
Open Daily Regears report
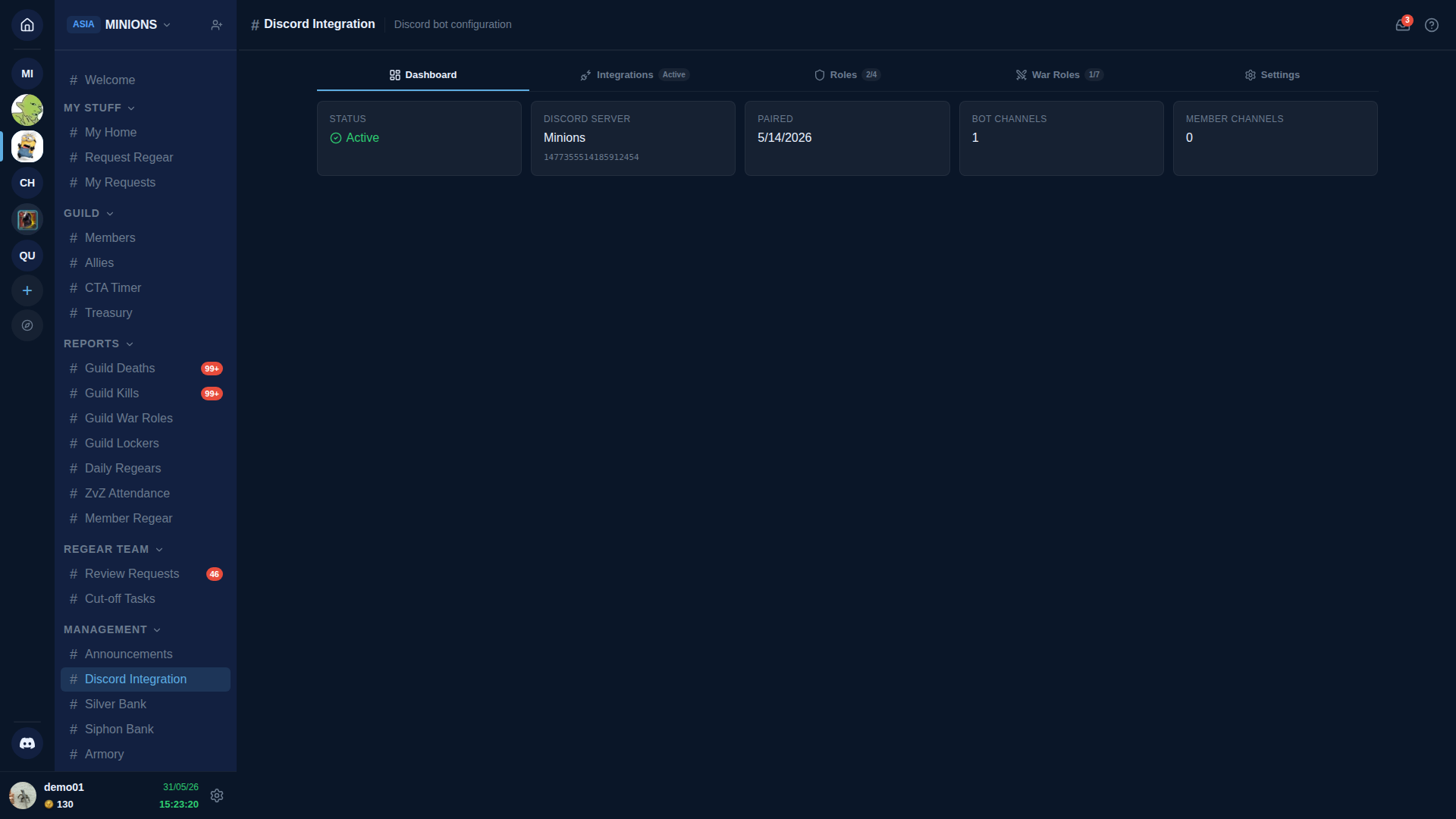click(x=146, y=469)
